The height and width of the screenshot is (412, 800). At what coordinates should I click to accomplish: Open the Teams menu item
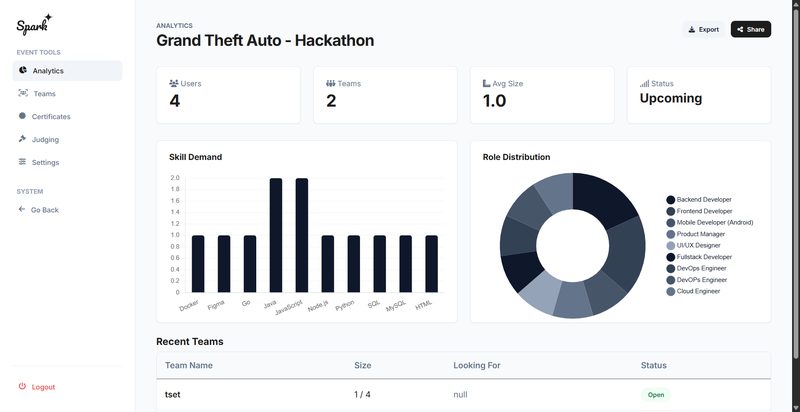point(44,93)
